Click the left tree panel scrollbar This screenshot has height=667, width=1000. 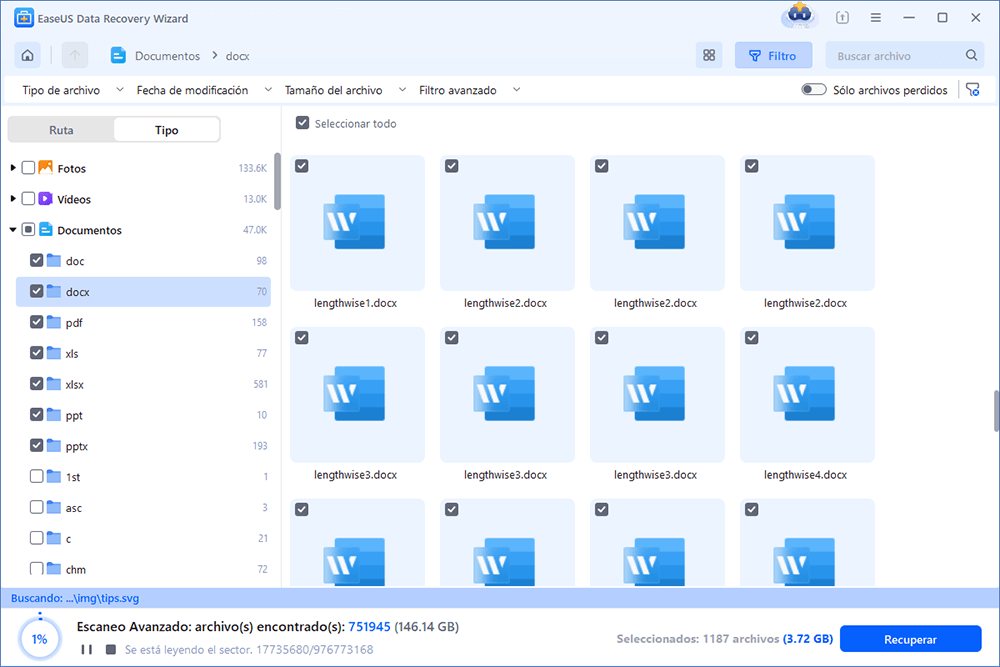[x=277, y=181]
